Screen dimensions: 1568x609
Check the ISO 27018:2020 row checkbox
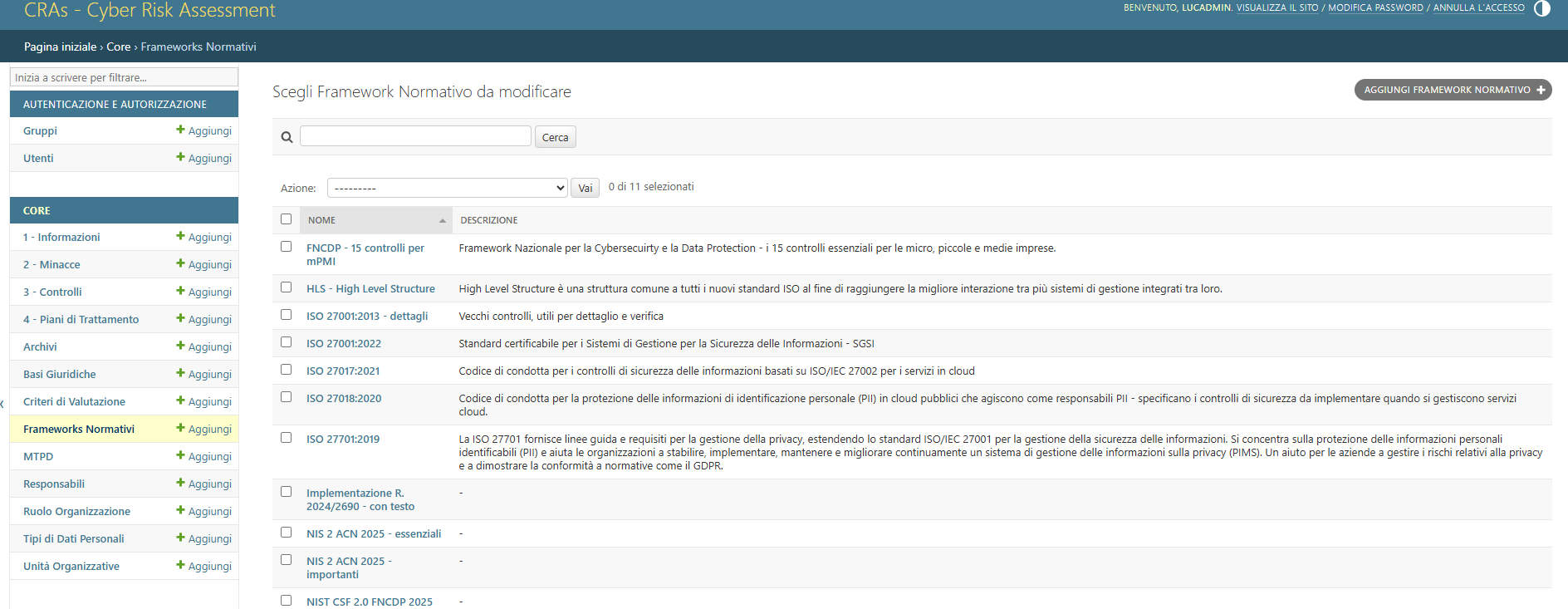pyautogui.click(x=287, y=397)
